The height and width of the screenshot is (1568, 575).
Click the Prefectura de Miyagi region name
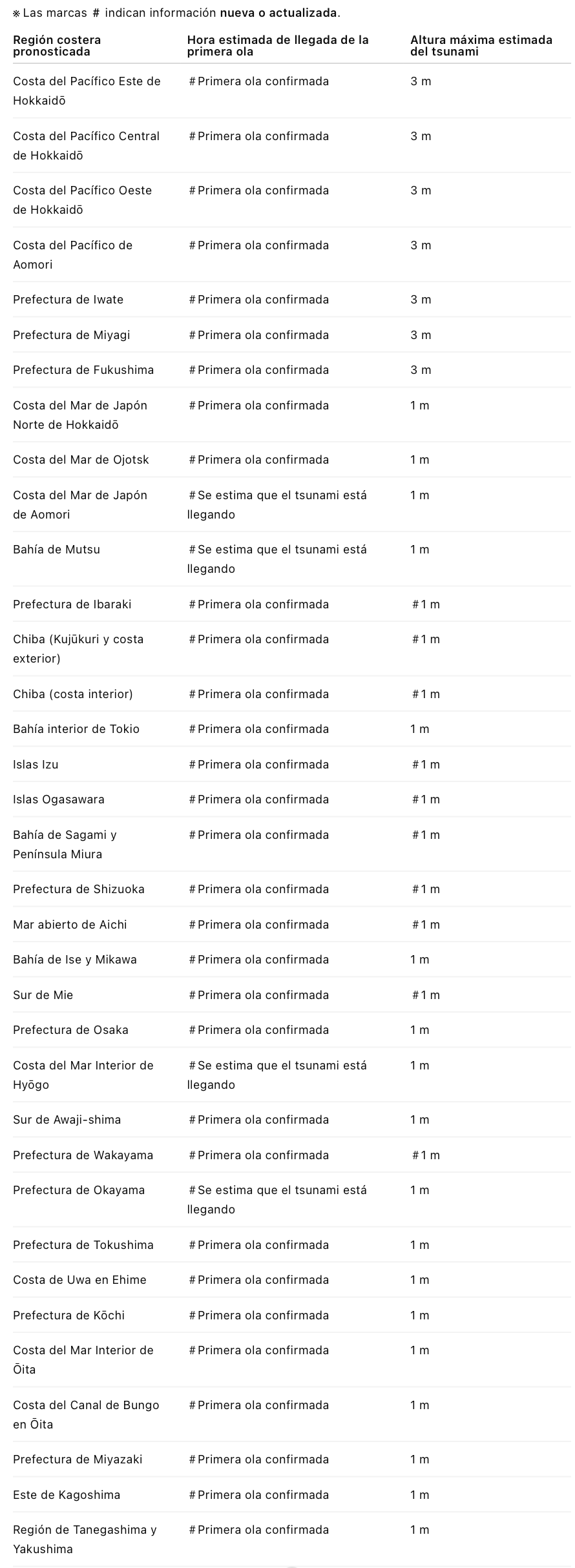(x=71, y=335)
